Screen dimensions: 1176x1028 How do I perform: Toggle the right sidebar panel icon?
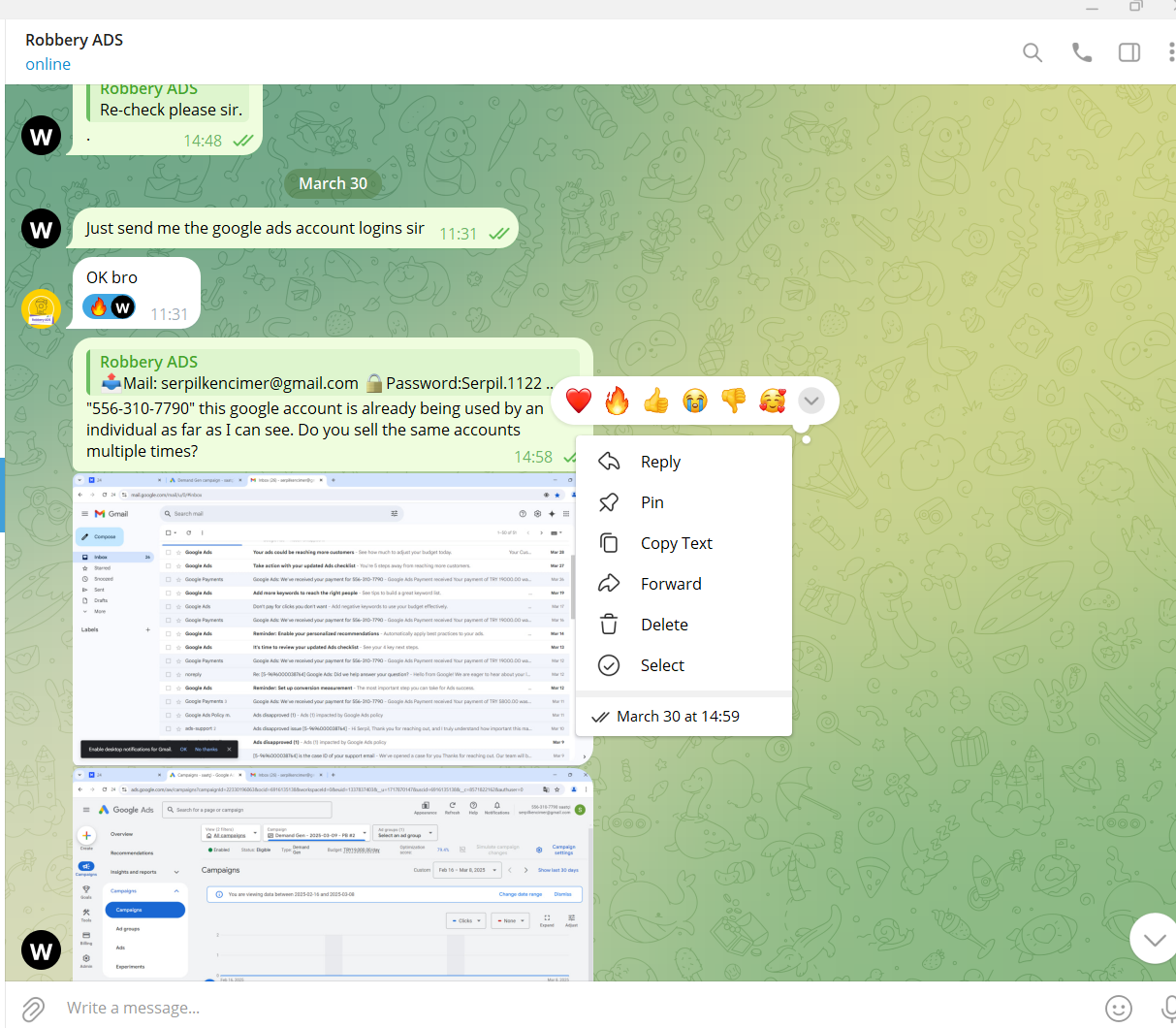(x=1129, y=52)
